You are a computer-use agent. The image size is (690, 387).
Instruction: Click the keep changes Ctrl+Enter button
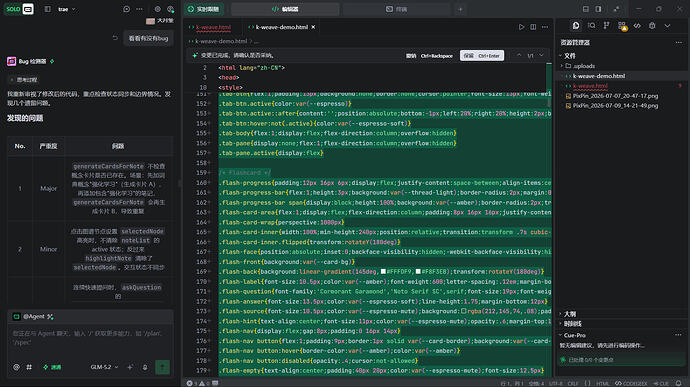482,55
